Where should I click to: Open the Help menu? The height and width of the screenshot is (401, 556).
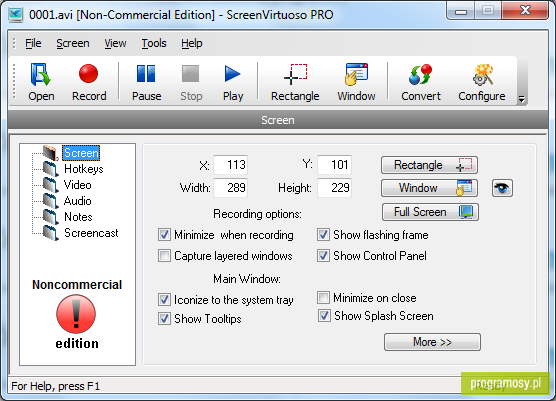click(x=191, y=43)
